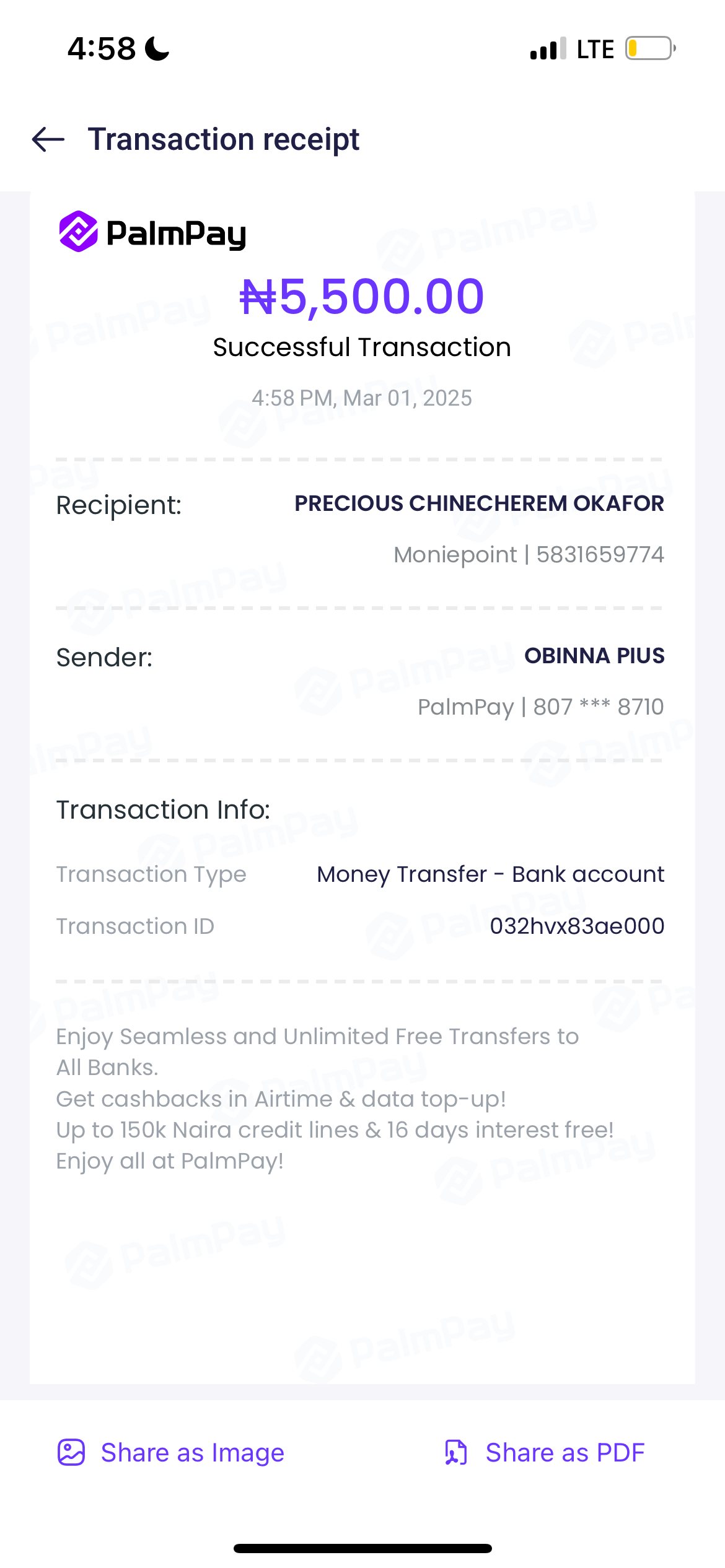Tap the Moniepoint account number 5831659774
Image resolution: width=725 pixels, height=1568 pixels.
(x=600, y=555)
